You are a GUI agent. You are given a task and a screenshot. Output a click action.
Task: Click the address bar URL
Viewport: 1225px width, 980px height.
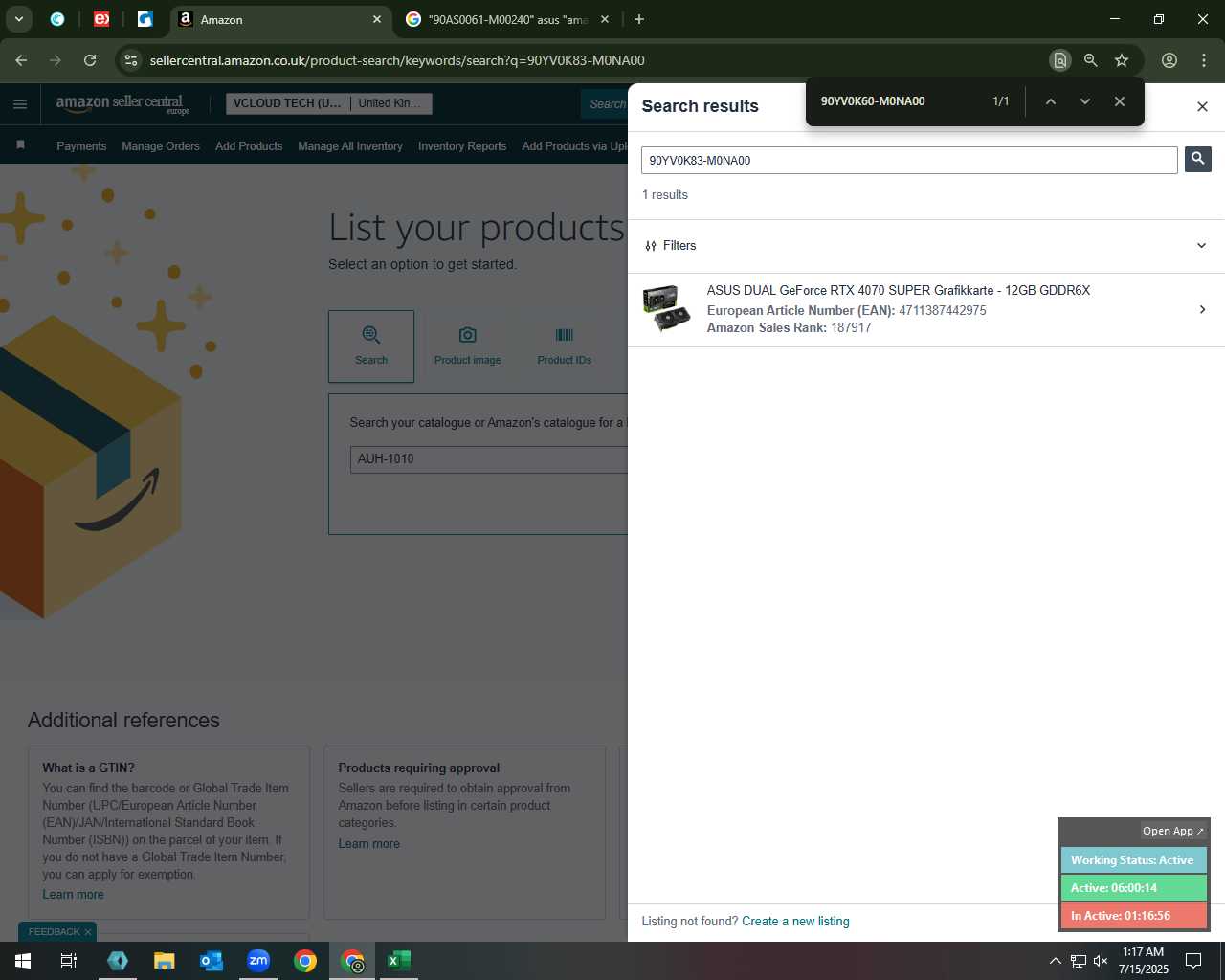click(x=397, y=60)
